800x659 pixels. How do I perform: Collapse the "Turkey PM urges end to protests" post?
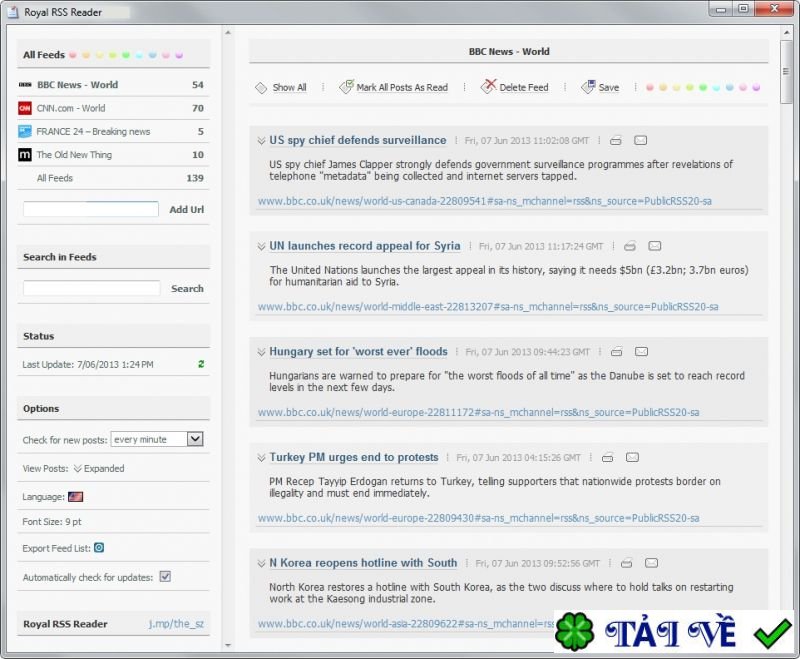(x=262, y=457)
